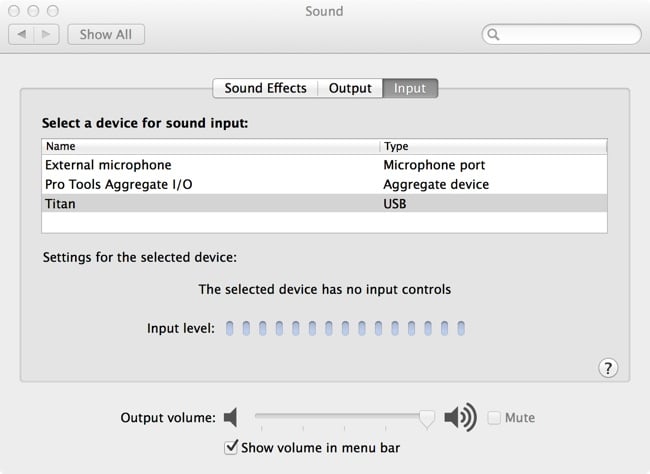Select External microphone input device

coord(325,165)
